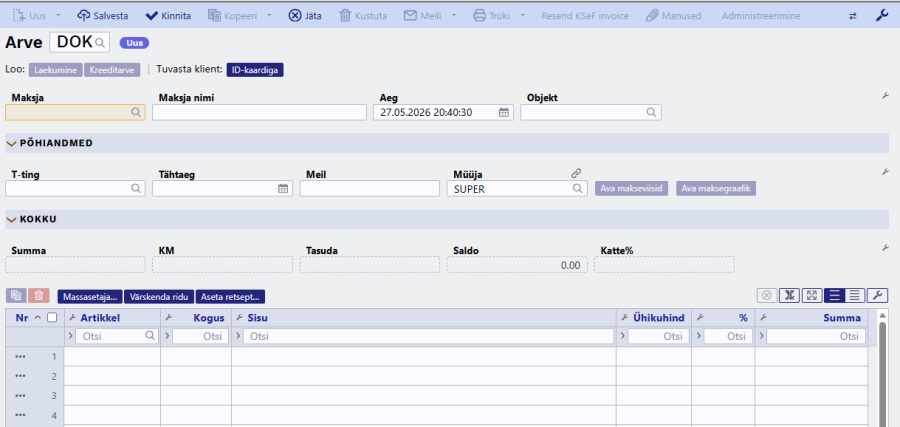Click the fullscreen expand table icon
The width and height of the screenshot is (900, 427).
click(812, 296)
